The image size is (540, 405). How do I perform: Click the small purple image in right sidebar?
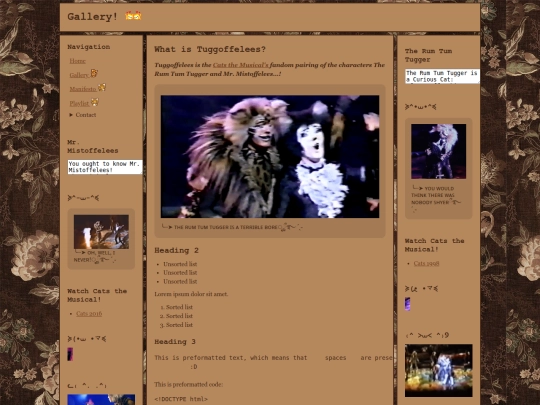click(407, 304)
